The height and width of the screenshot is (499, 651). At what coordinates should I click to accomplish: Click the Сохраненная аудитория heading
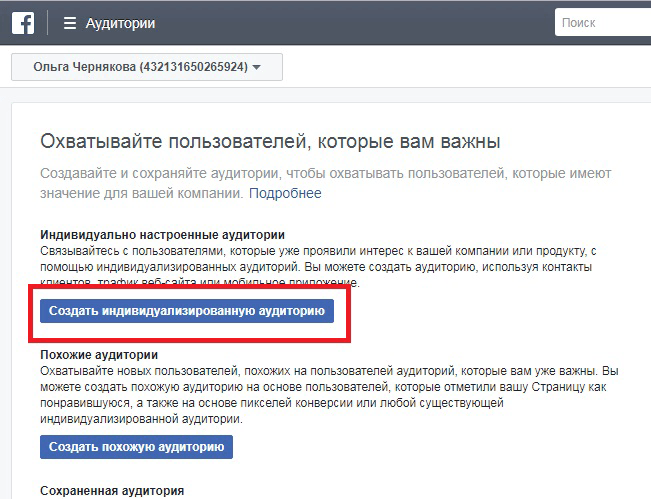tap(111, 491)
